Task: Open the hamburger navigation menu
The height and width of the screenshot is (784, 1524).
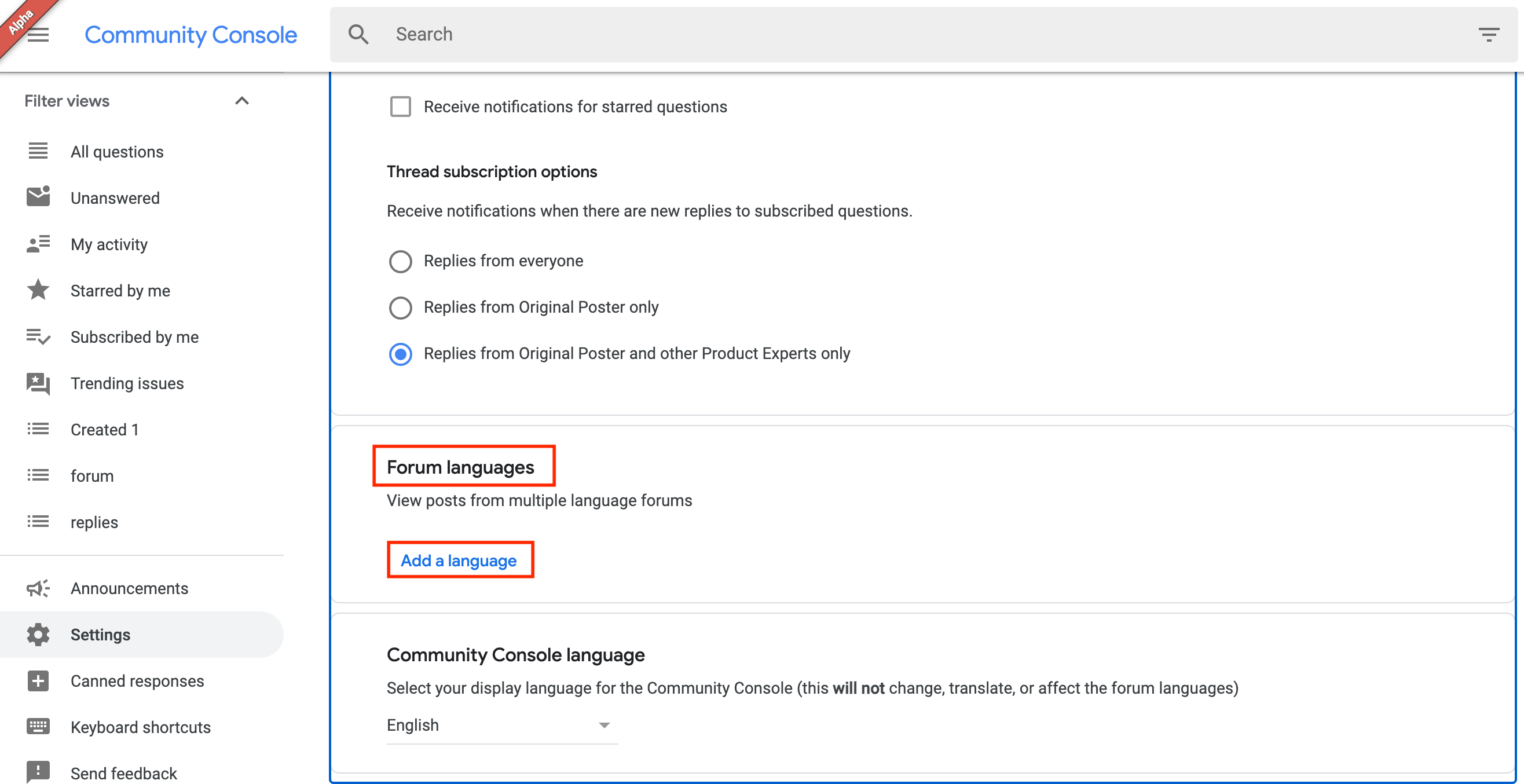Action: pos(38,34)
